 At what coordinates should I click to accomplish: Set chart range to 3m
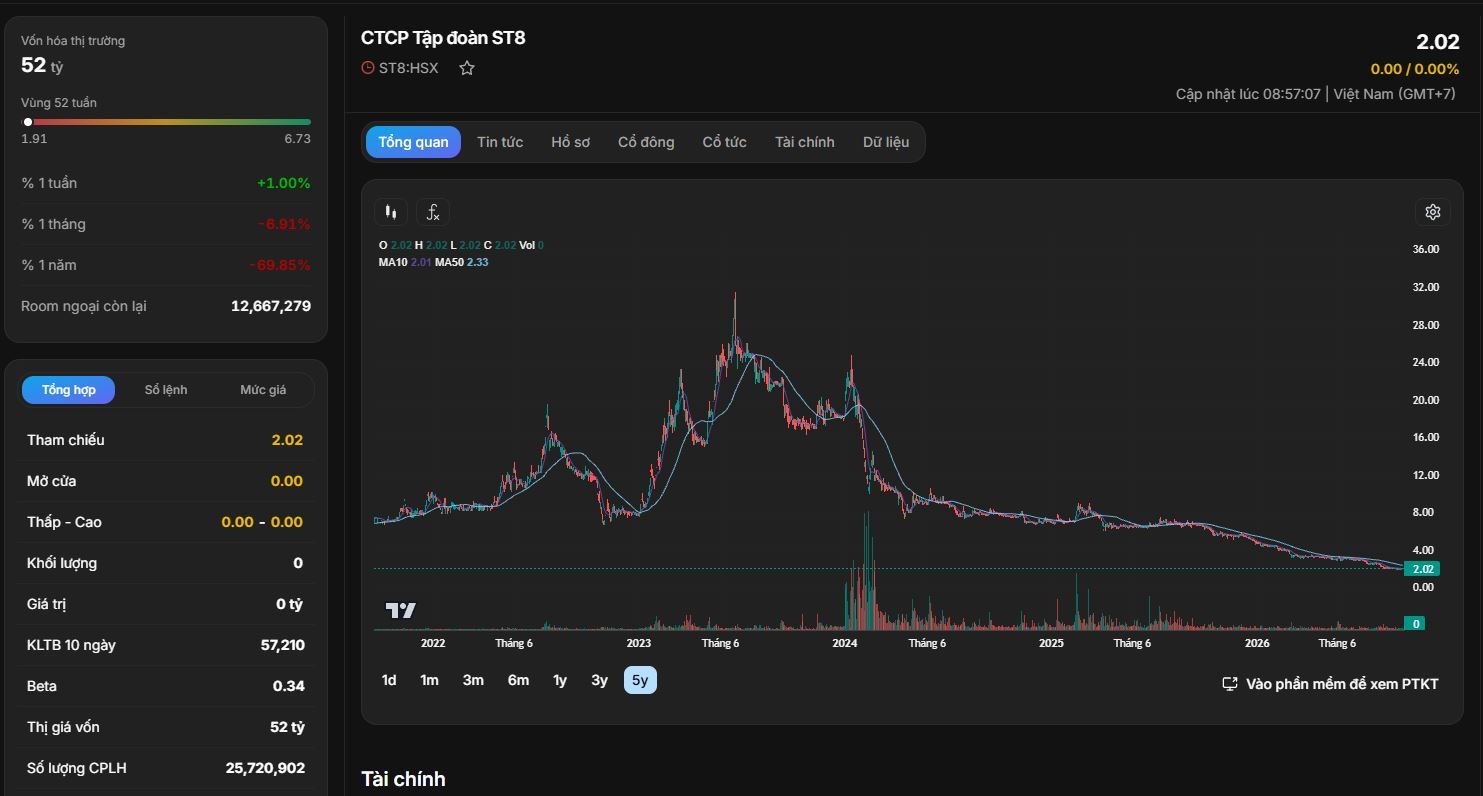473,680
